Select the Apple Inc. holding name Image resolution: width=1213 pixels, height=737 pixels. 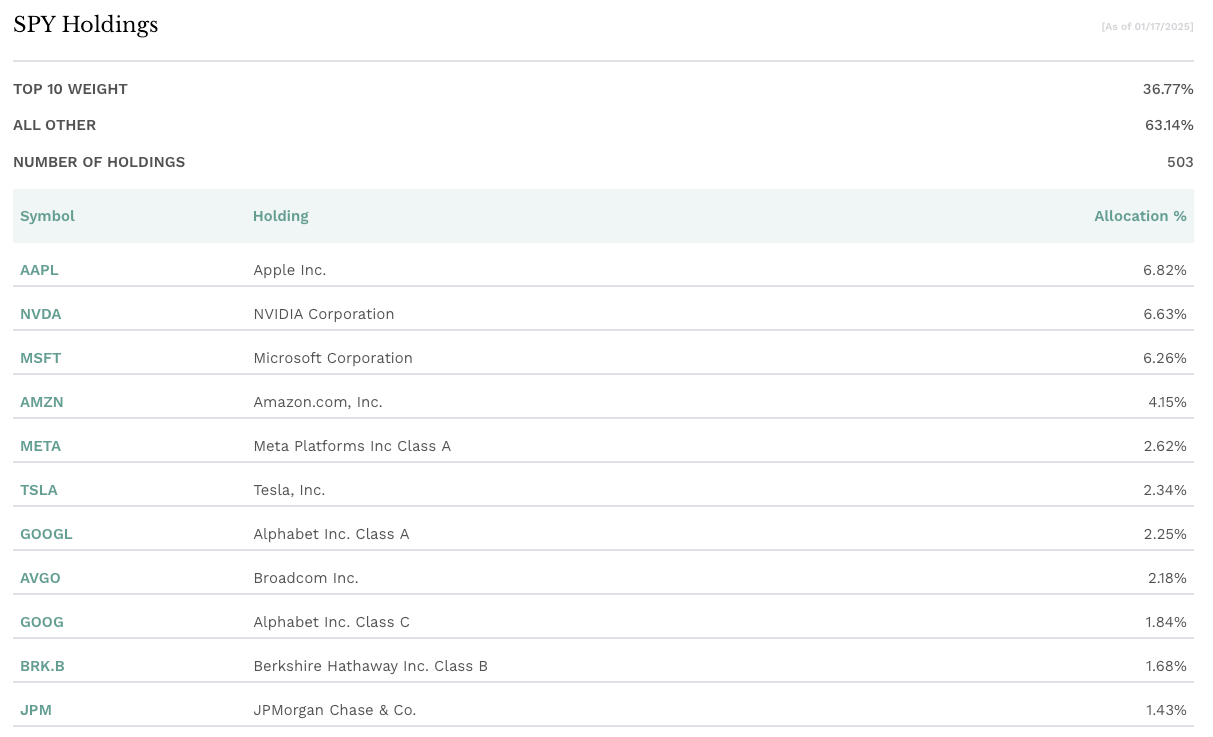coord(290,270)
